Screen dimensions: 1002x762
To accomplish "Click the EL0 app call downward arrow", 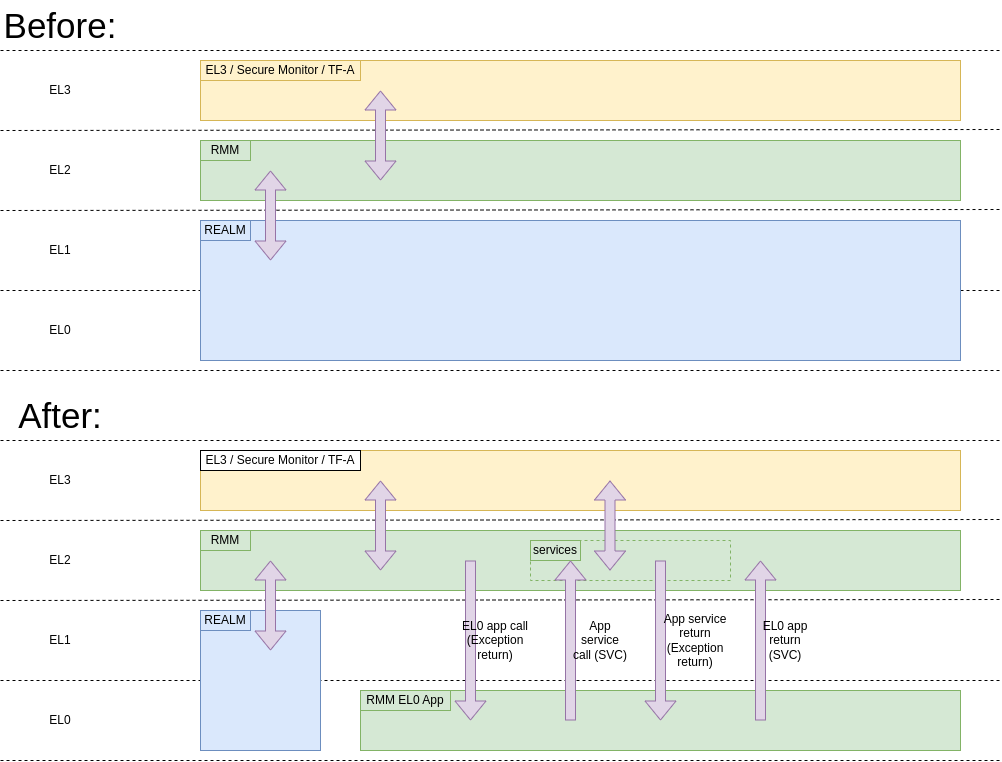I will tap(470, 600).
